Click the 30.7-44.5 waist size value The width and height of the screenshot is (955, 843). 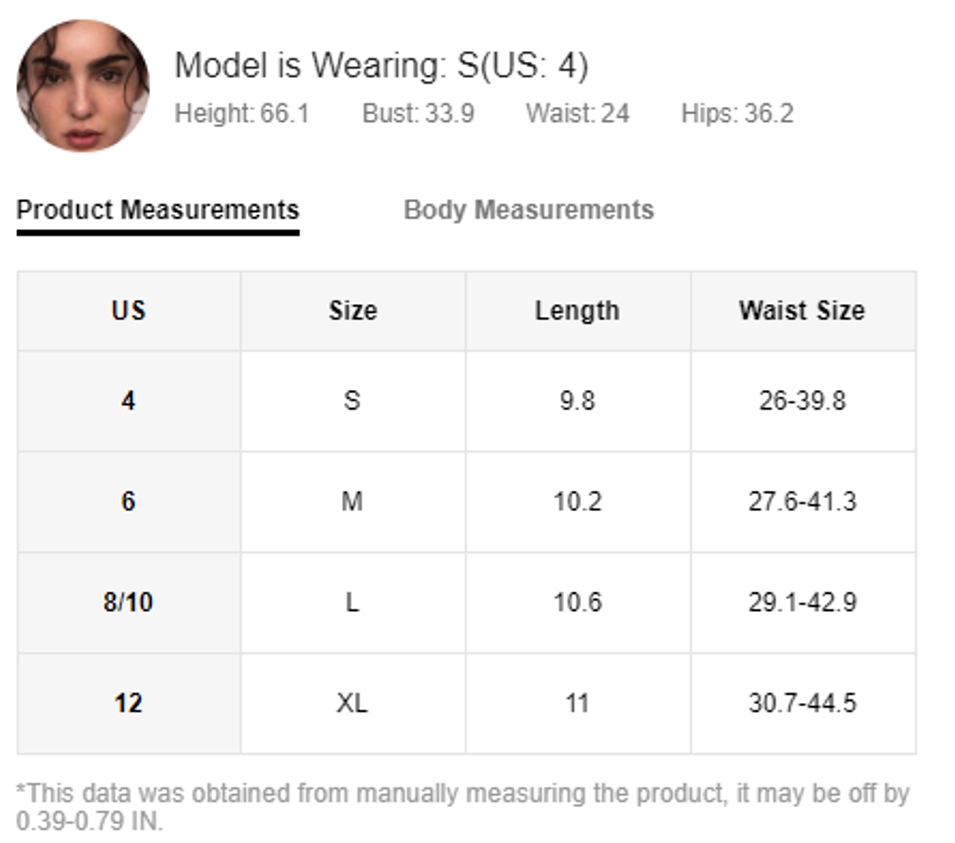coord(803,704)
